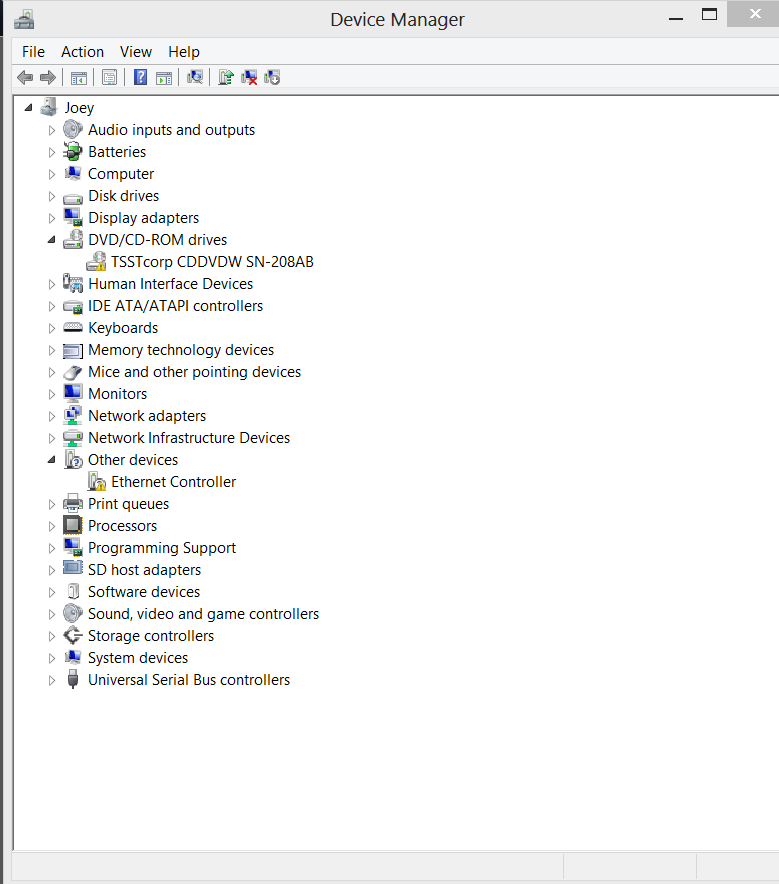Collapse the Joey root node
Screen dimensions: 779x884
click(x=28, y=107)
